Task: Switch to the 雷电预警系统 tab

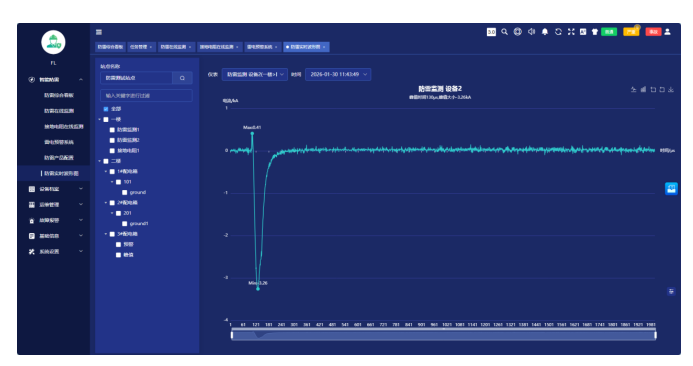Action: point(263,47)
